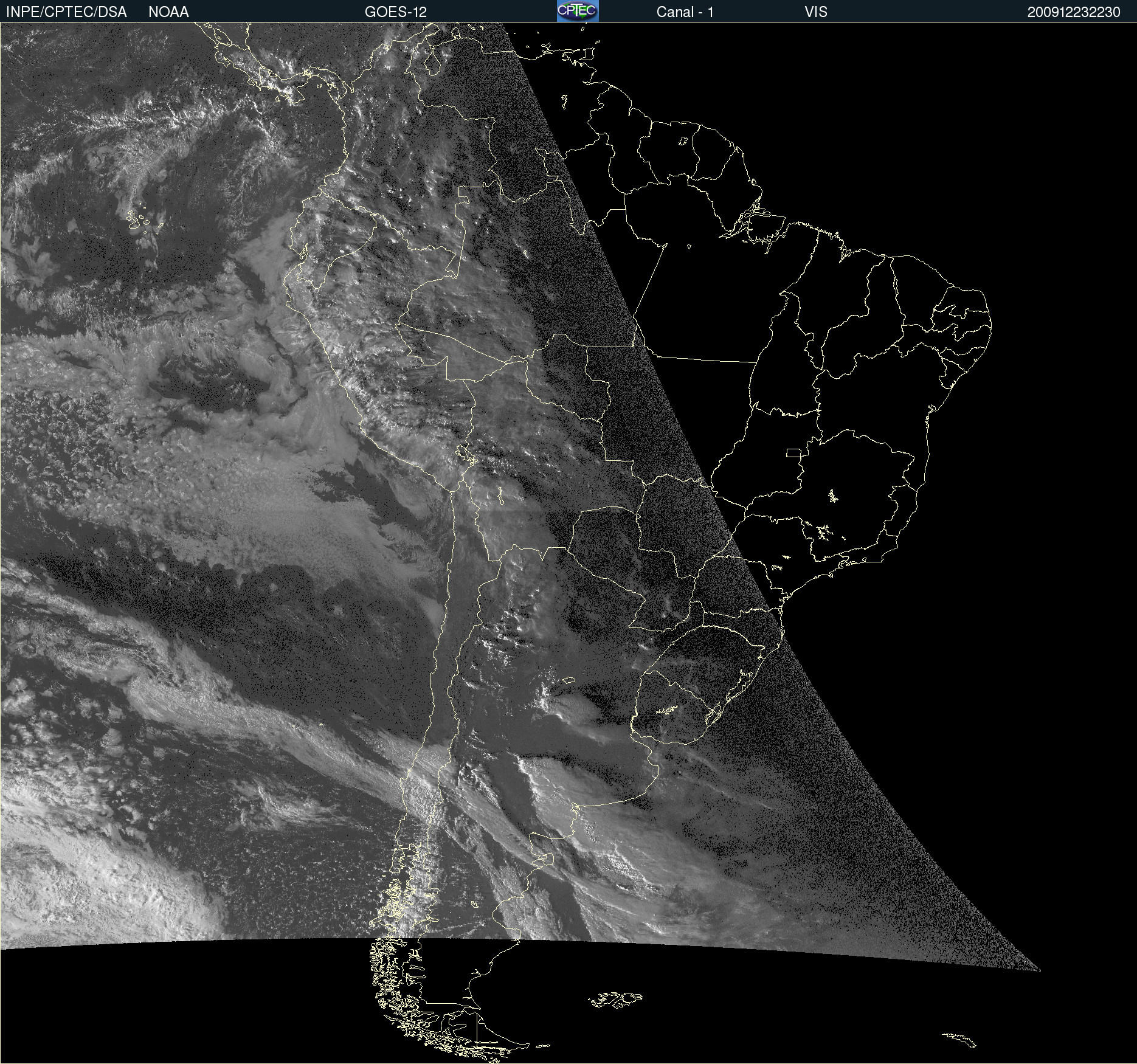This screenshot has width=1137, height=1064.
Task: Select the timestamp 200912232230
Action: pyautogui.click(x=1074, y=12)
